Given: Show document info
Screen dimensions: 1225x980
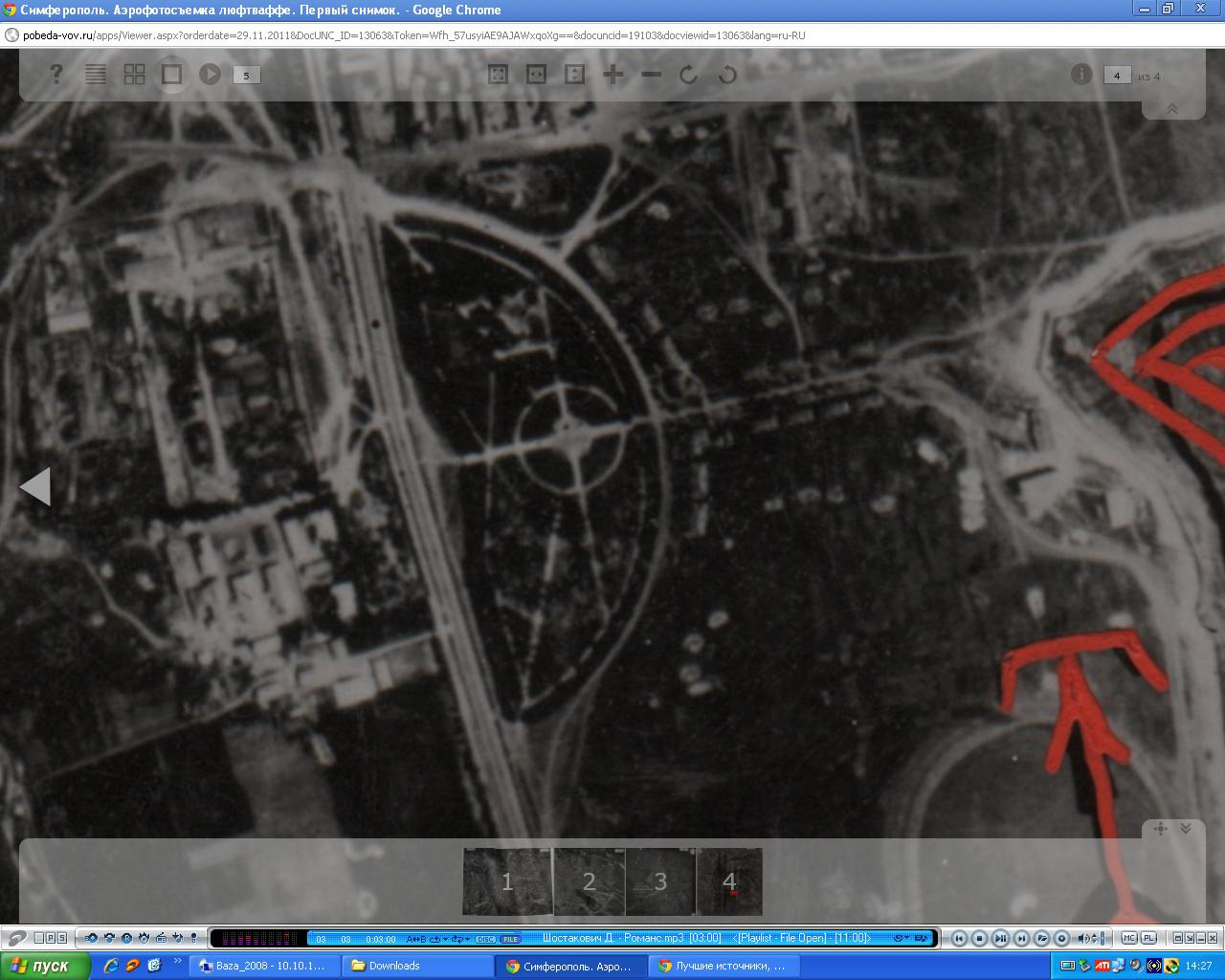Looking at the screenshot, I should click(x=1081, y=75).
